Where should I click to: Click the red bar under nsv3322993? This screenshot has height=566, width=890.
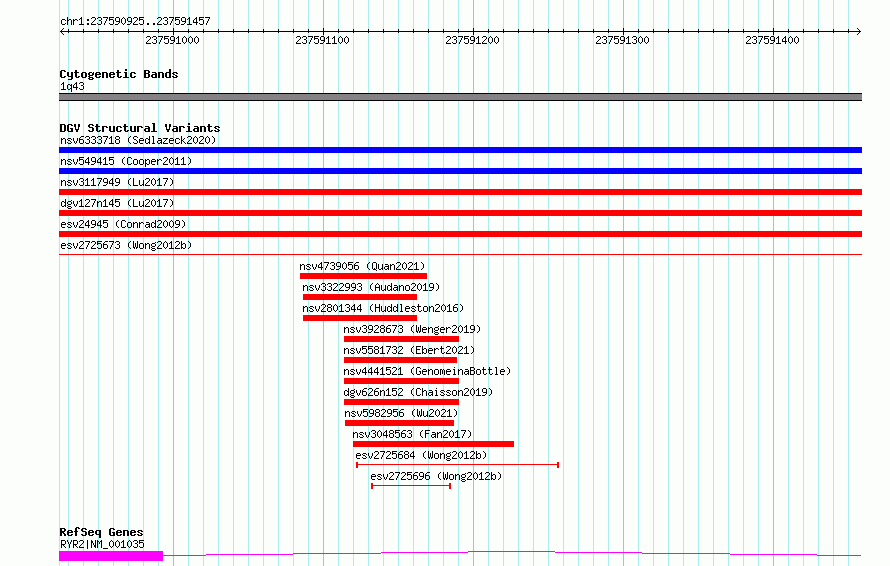(x=360, y=297)
